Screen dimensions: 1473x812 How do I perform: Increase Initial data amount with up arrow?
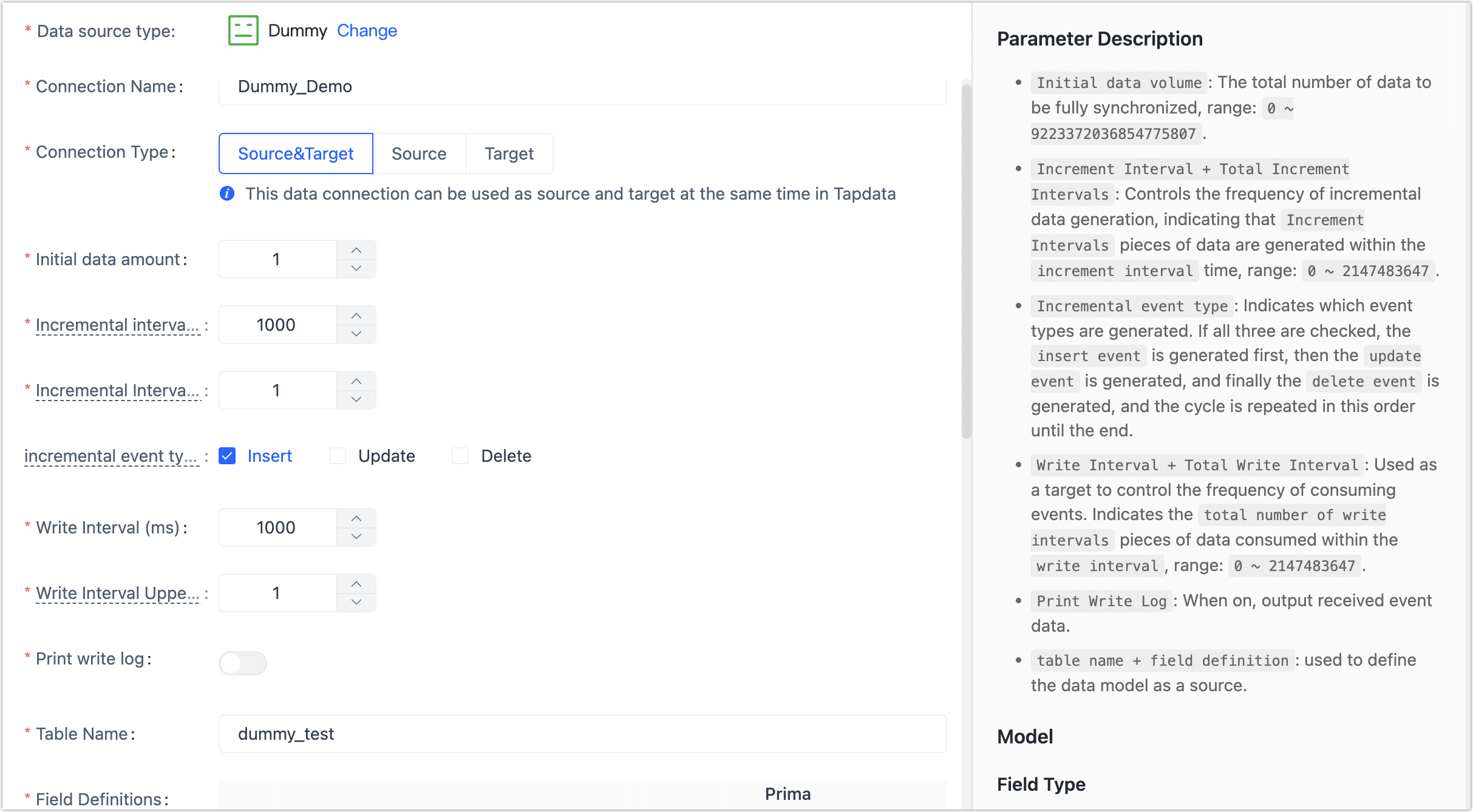pyautogui.click(x=356, y=250)
